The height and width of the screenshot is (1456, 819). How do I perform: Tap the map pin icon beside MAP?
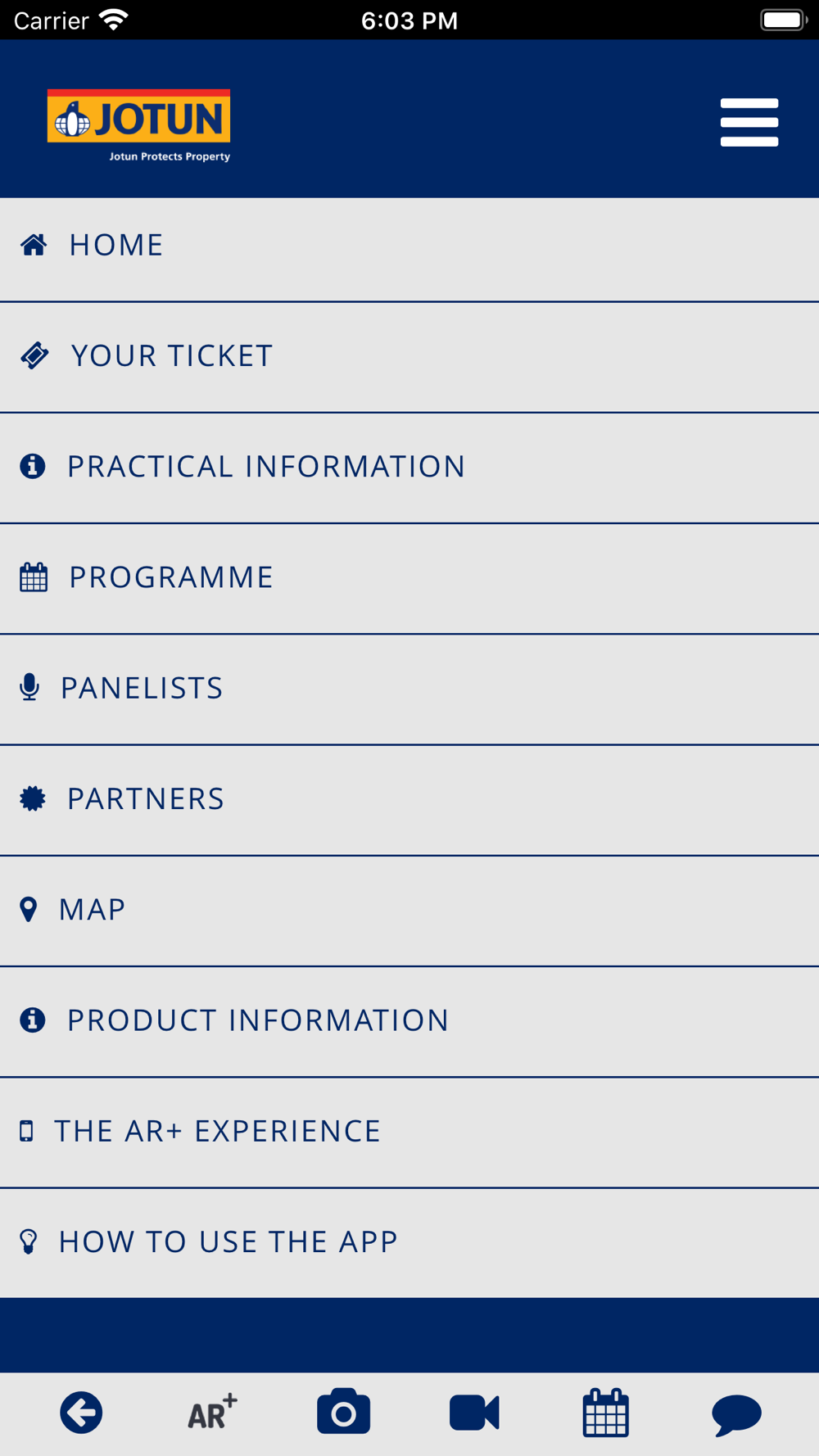point(29,909)
